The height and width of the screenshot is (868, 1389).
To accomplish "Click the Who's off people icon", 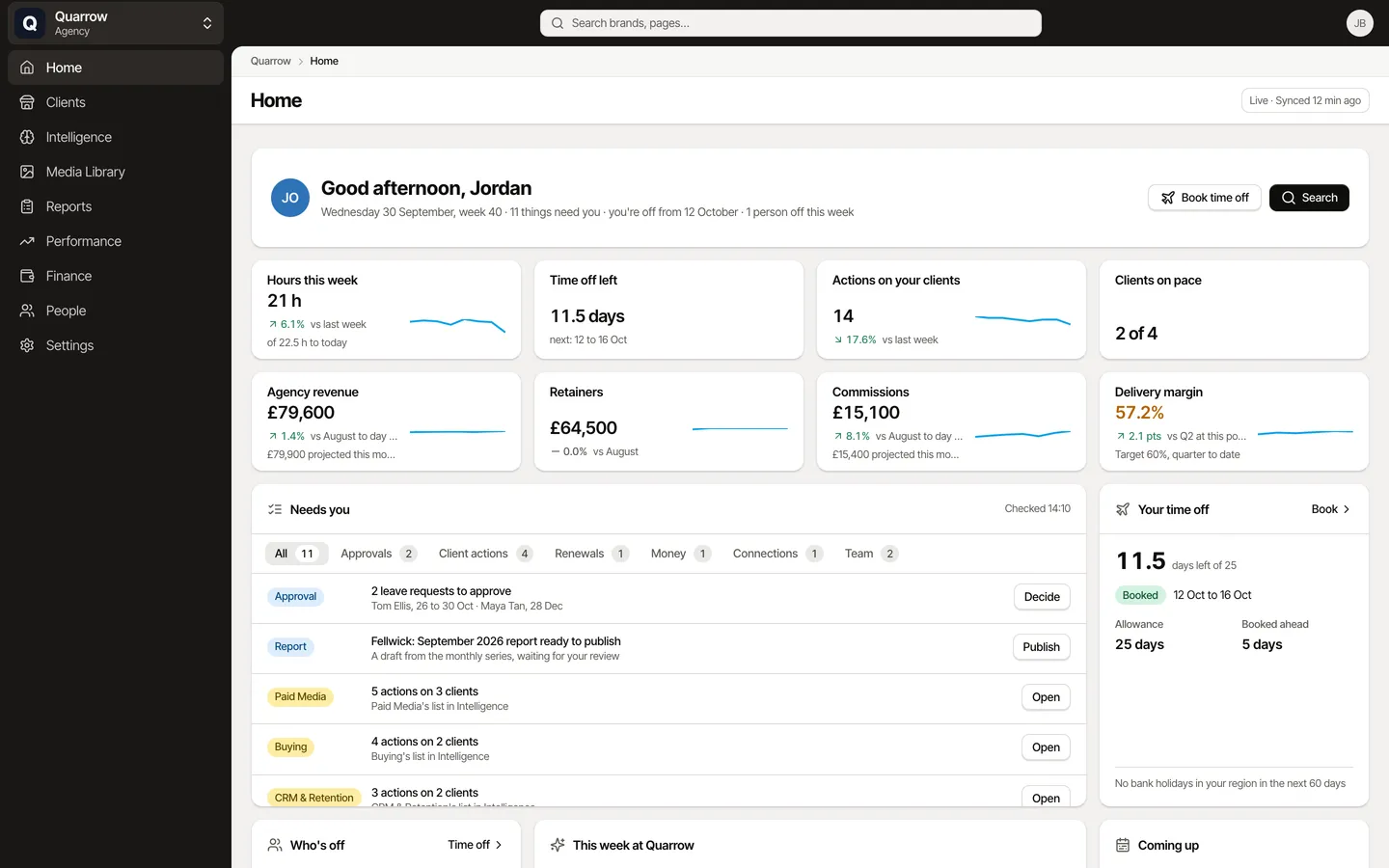I will [275, 845].
